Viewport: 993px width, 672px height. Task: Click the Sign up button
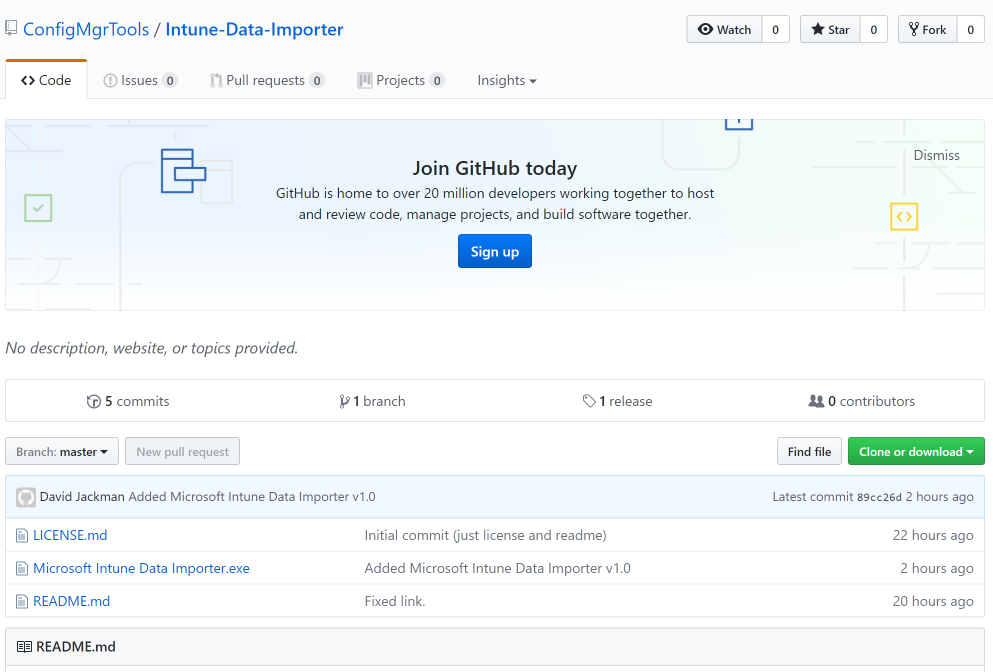pos(494,251)
